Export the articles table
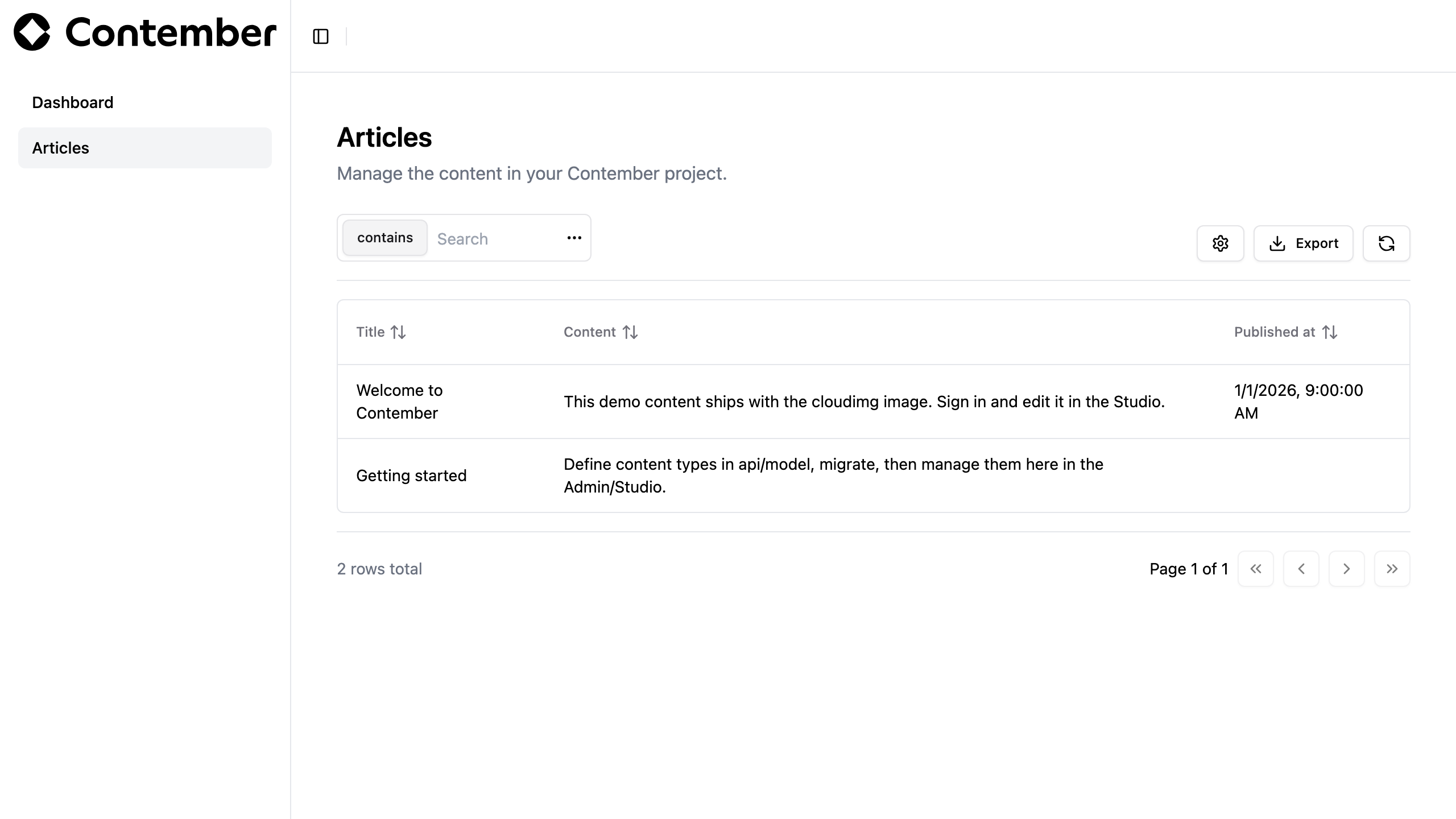The width and height of the screenshot is (1456, 819). click(x=1304, y=243)
